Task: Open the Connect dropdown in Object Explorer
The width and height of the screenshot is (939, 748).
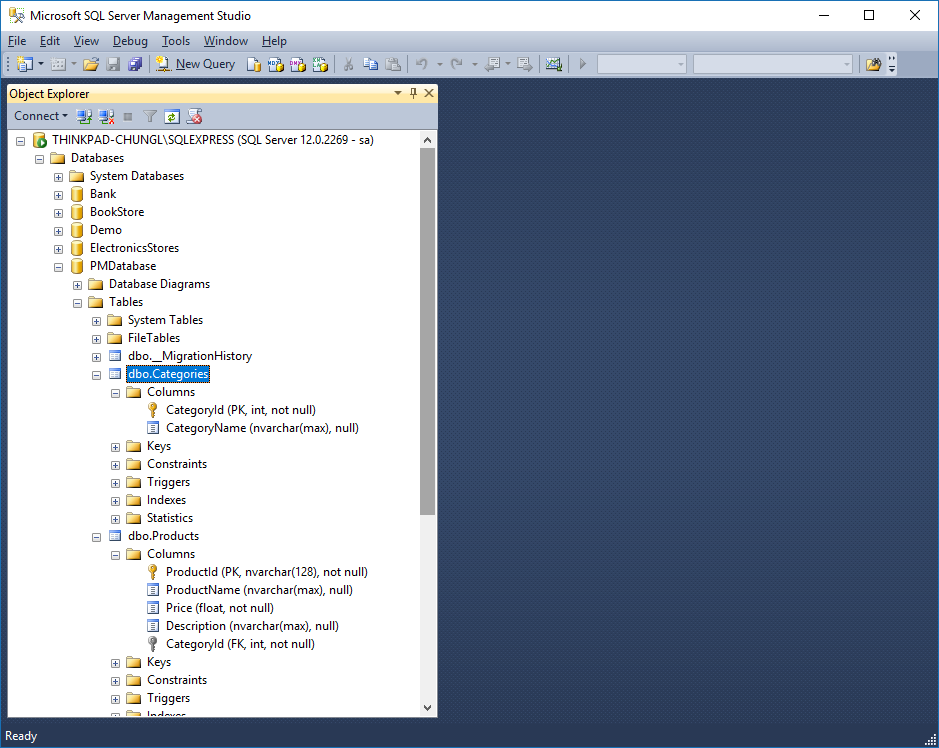Action: 41,116
